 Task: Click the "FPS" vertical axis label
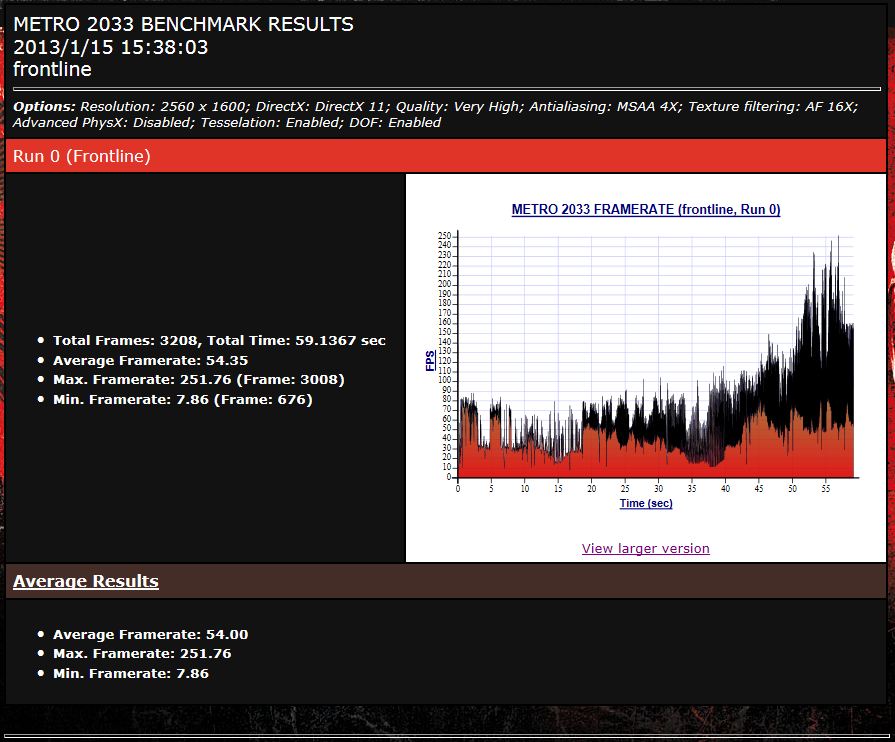[x=430, y=361]
